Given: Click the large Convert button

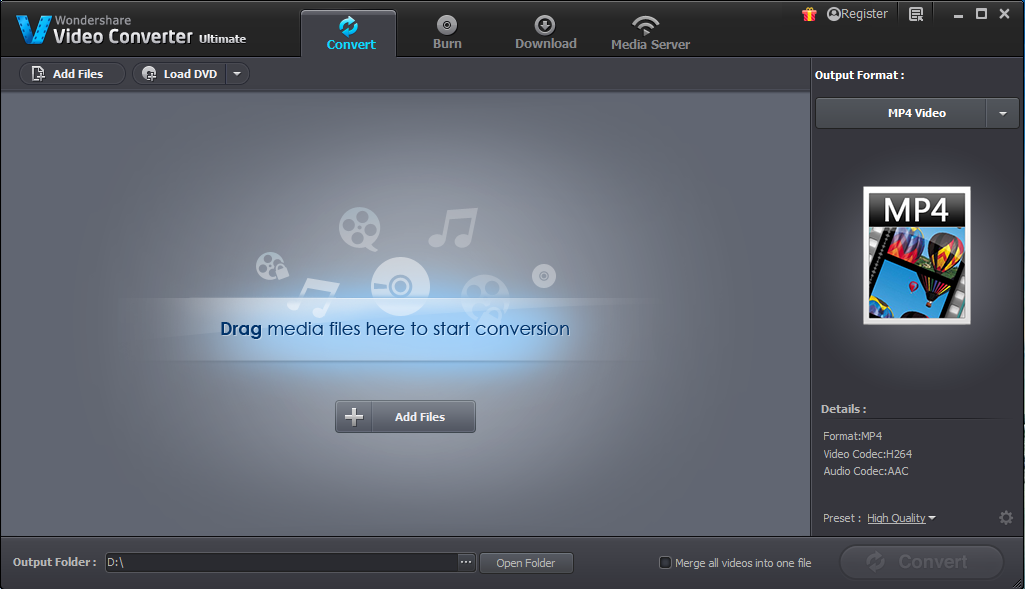Looking at the screenshot, I should tap(922, 562).
